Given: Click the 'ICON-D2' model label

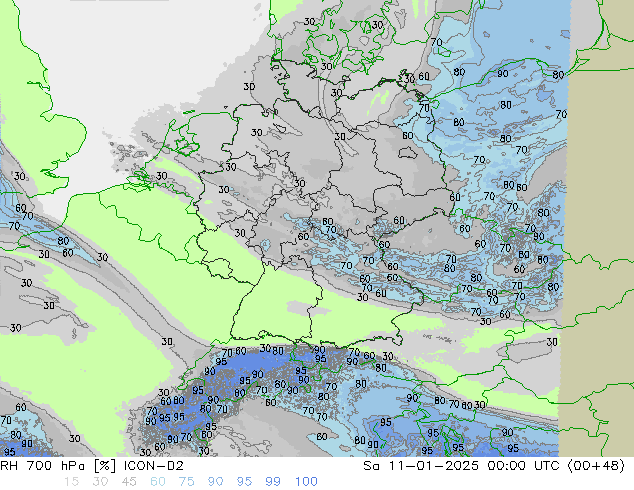Looking at the screenshot, I should 153,466.
